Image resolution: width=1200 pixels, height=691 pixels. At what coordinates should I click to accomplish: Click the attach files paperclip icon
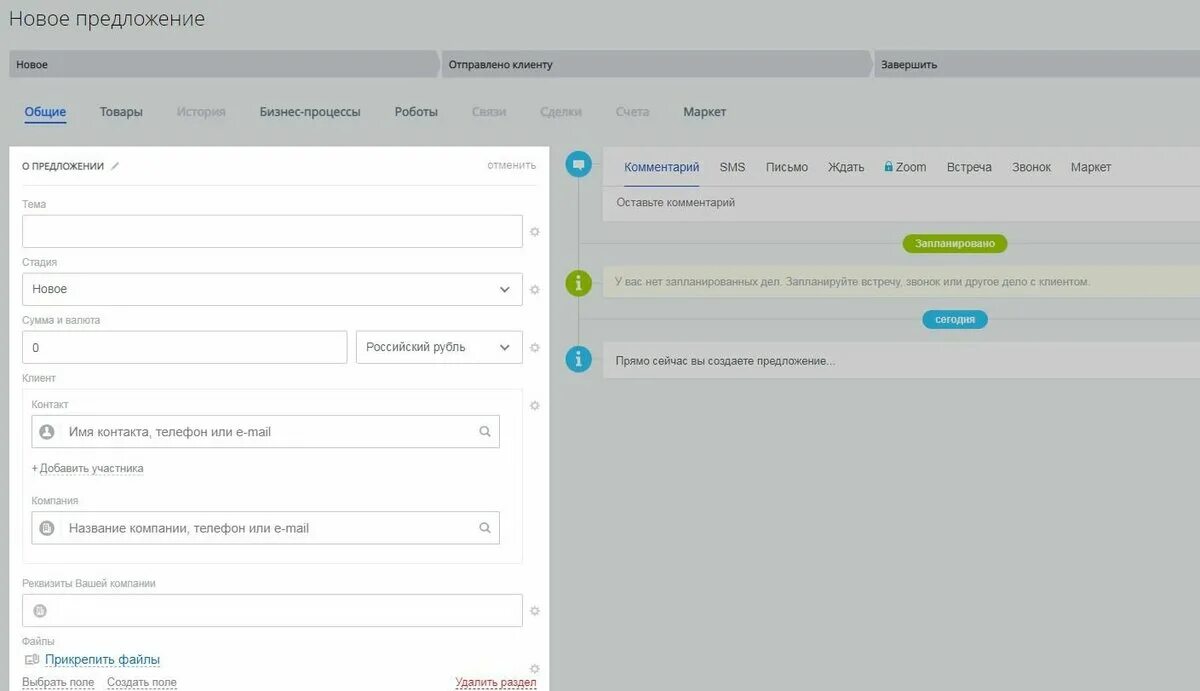[x=31, y=660]
